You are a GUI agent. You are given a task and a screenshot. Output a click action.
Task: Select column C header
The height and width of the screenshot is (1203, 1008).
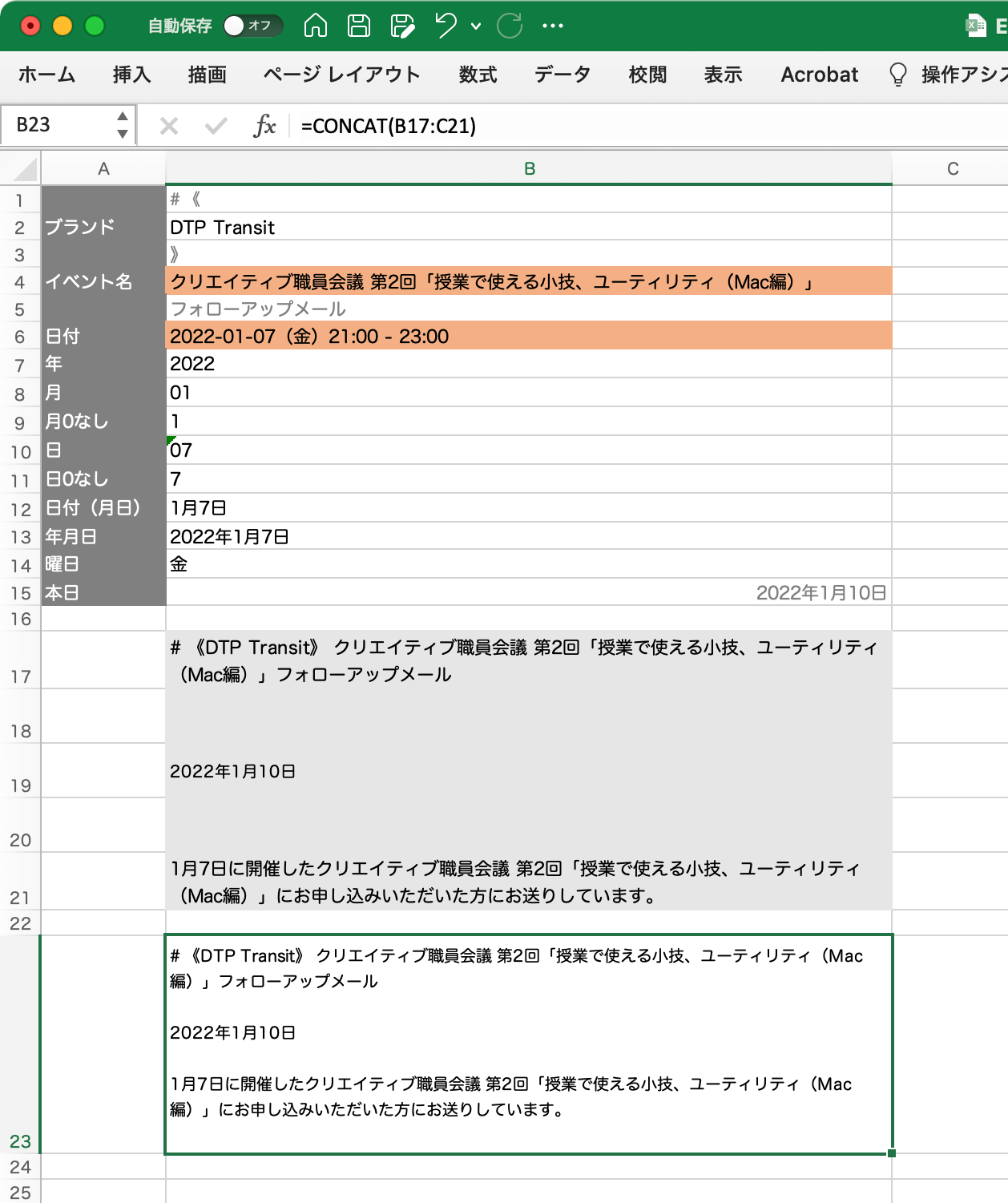click(952, 169)
